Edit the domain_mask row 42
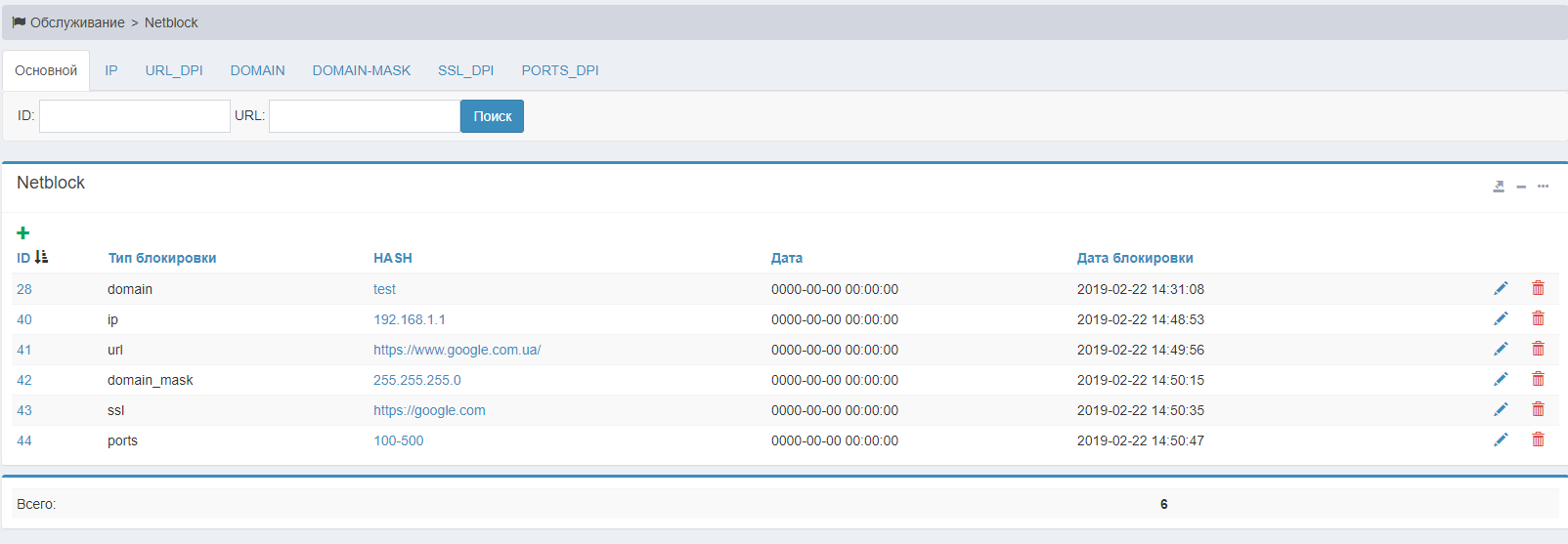Viewport: 1568px width, 544px height. tap(1501, 379)
